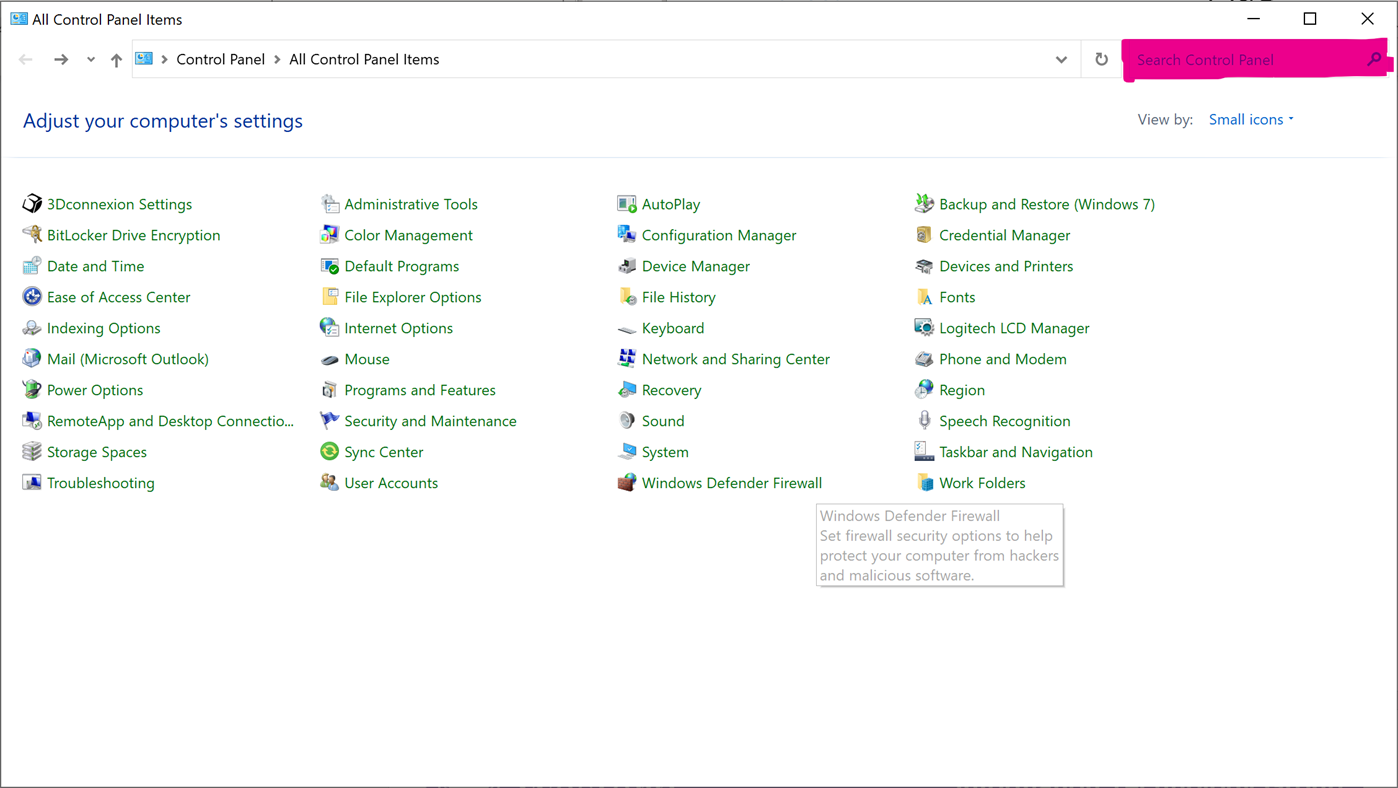Open RemoteApp and Desktop Connections link

tap(170, 421)
